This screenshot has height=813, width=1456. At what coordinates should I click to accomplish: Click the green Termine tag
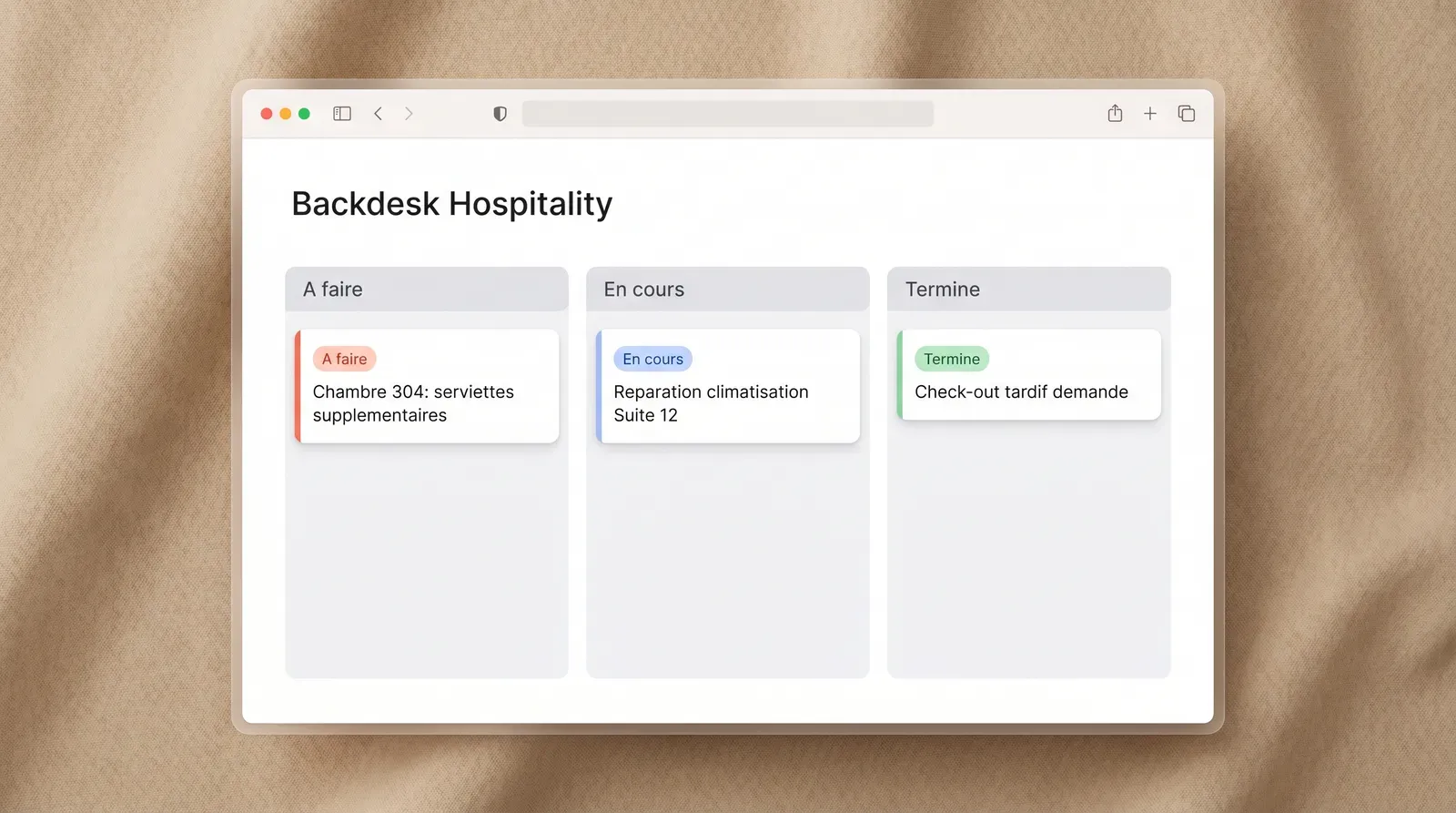[x=952, y=359]
